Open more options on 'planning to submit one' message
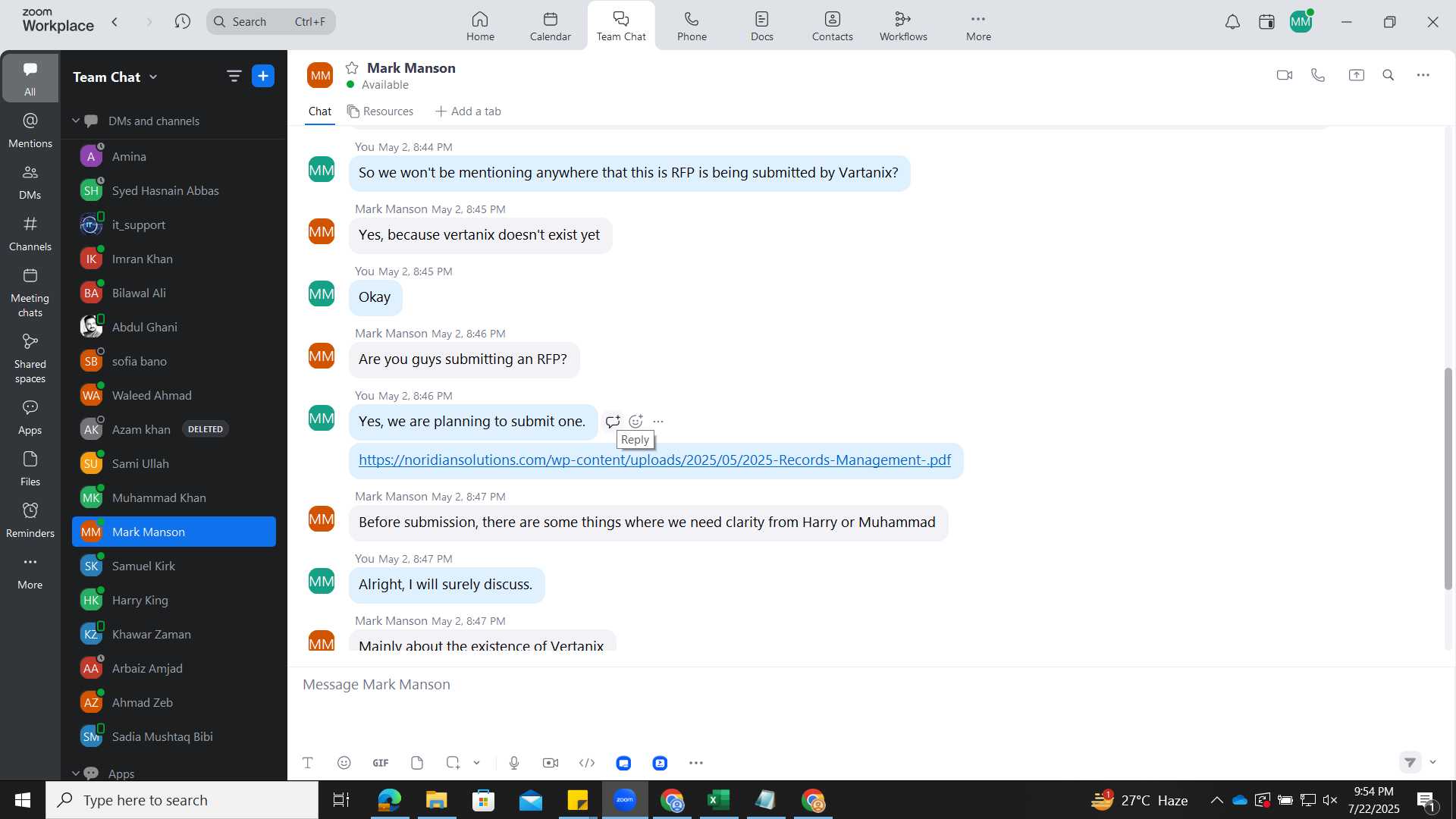This screenshot has height=819, width=1456. pos(658,421)
